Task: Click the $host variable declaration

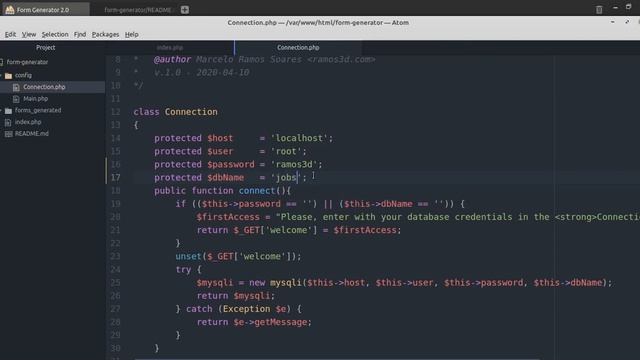Action: click(220, 138)
